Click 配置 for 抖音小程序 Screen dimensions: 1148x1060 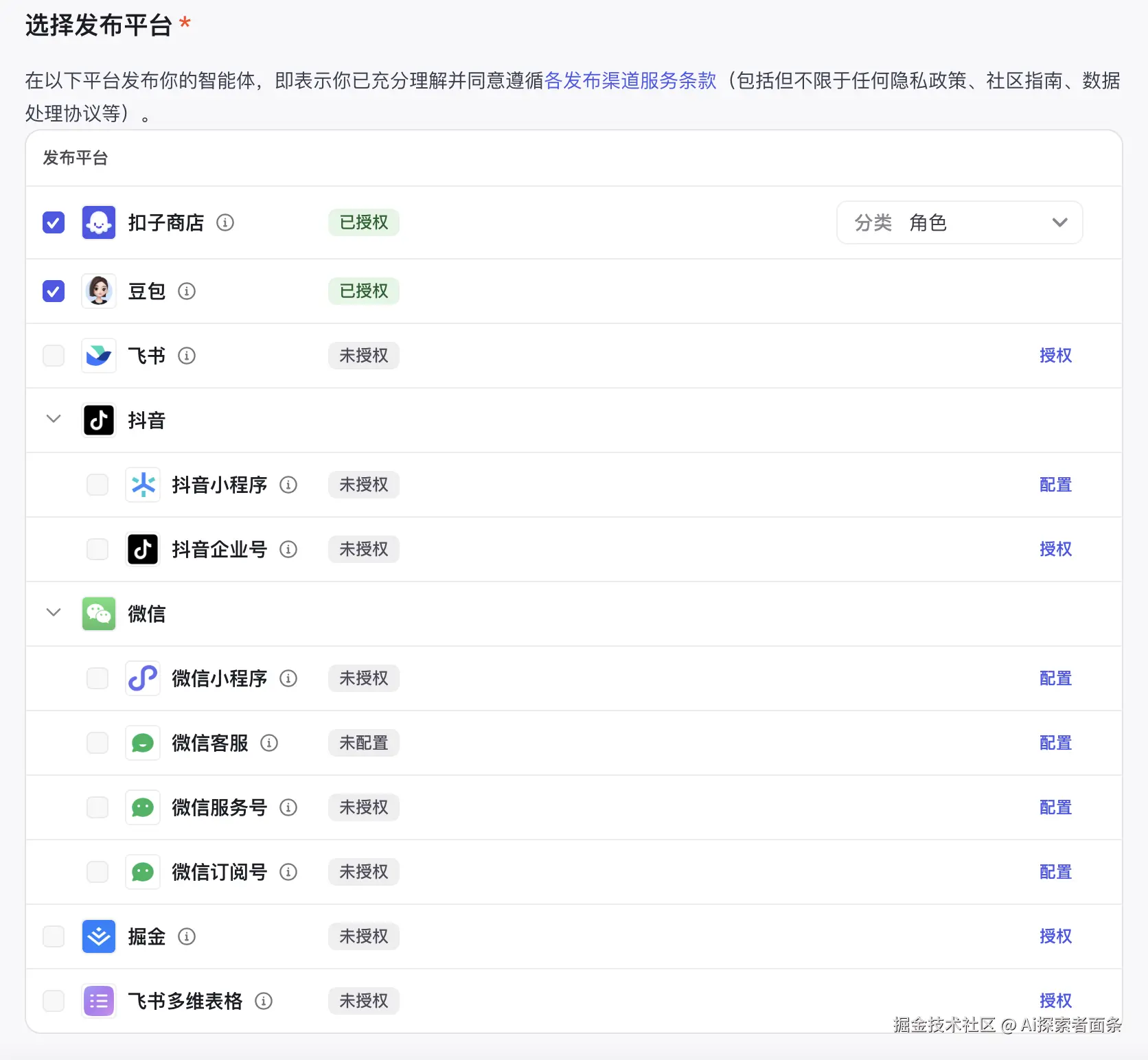point(1055,485)
